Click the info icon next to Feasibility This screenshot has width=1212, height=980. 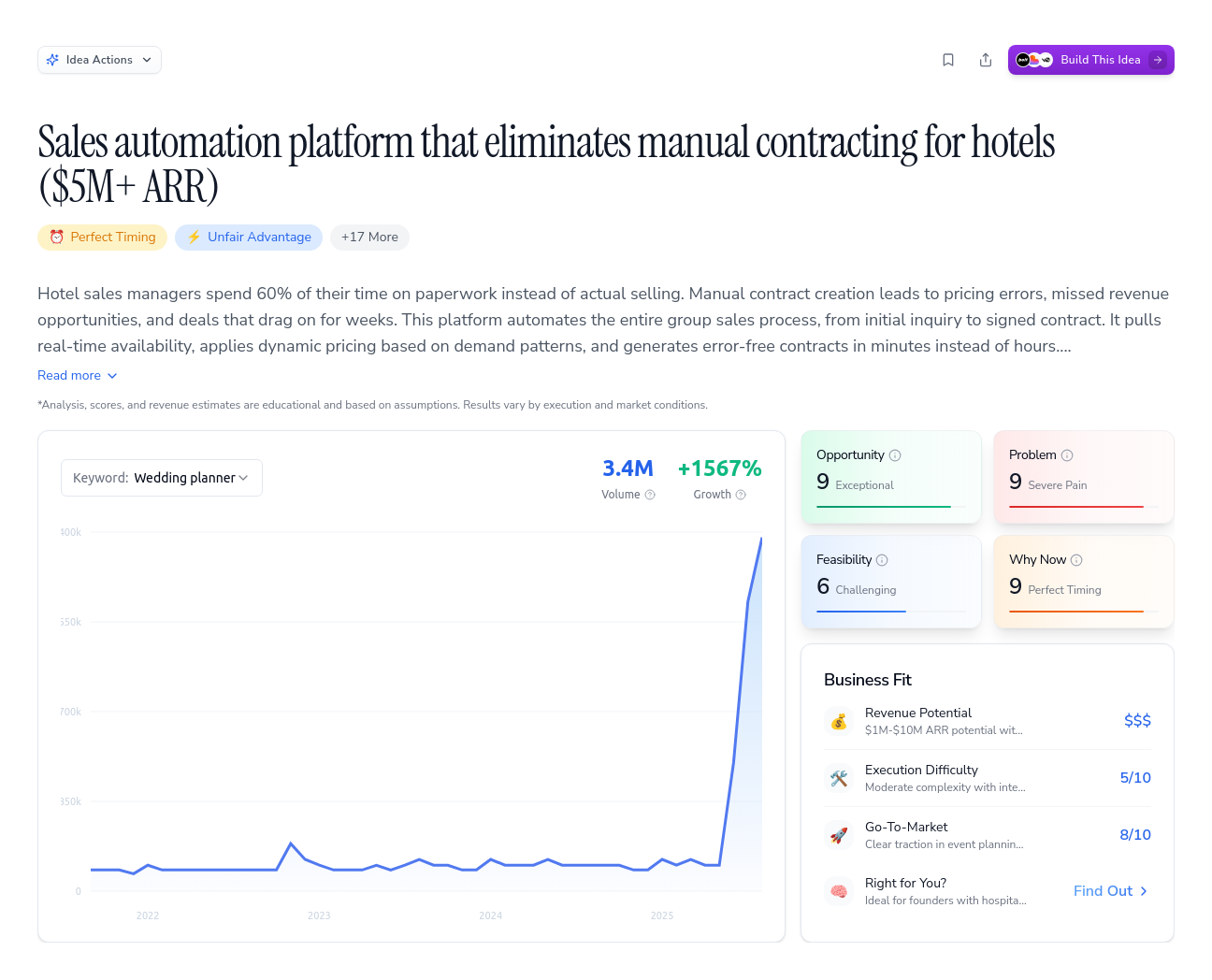[x=882, y=560]
